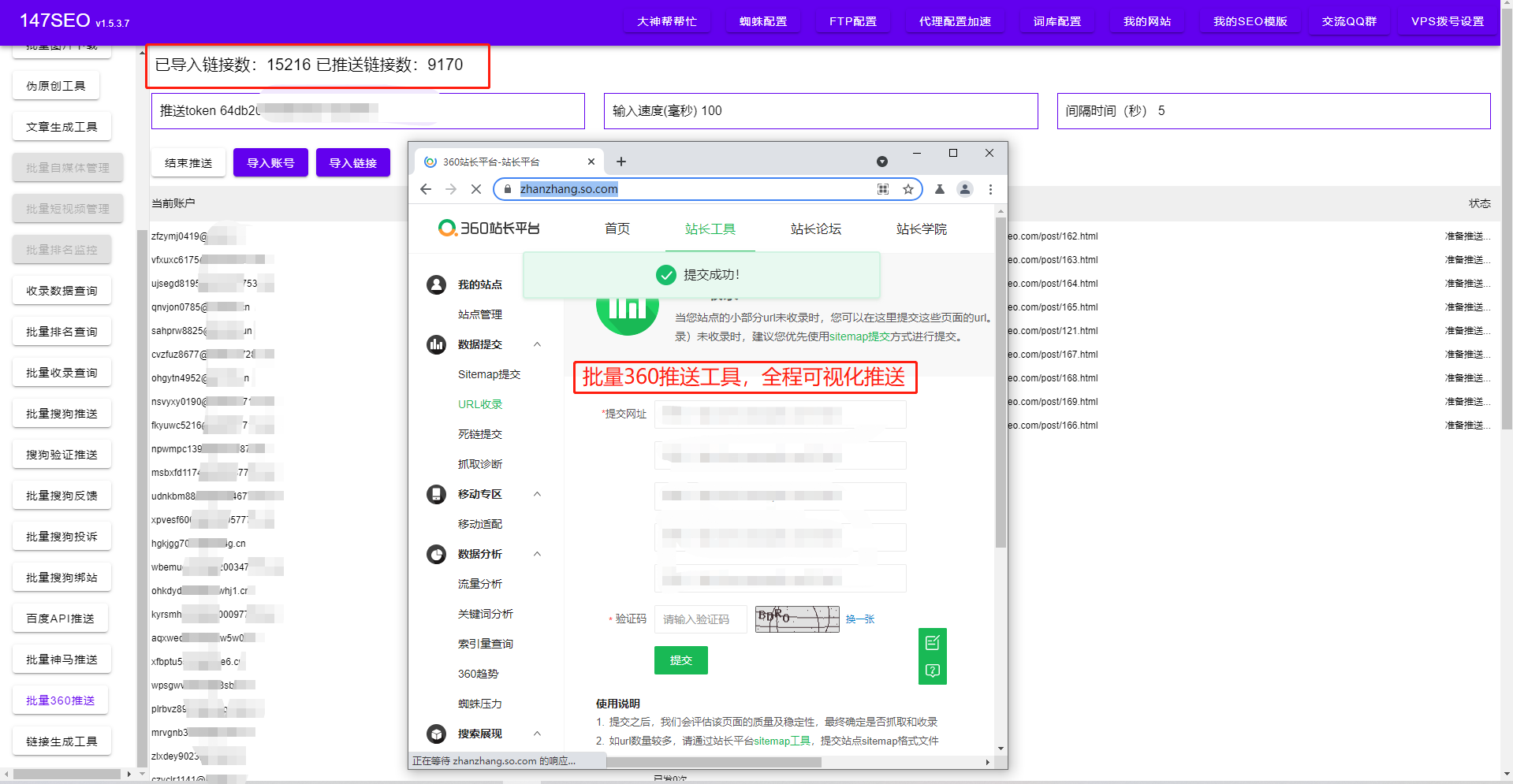
Task: Click the green feedback edit icon
Action: 933,643
